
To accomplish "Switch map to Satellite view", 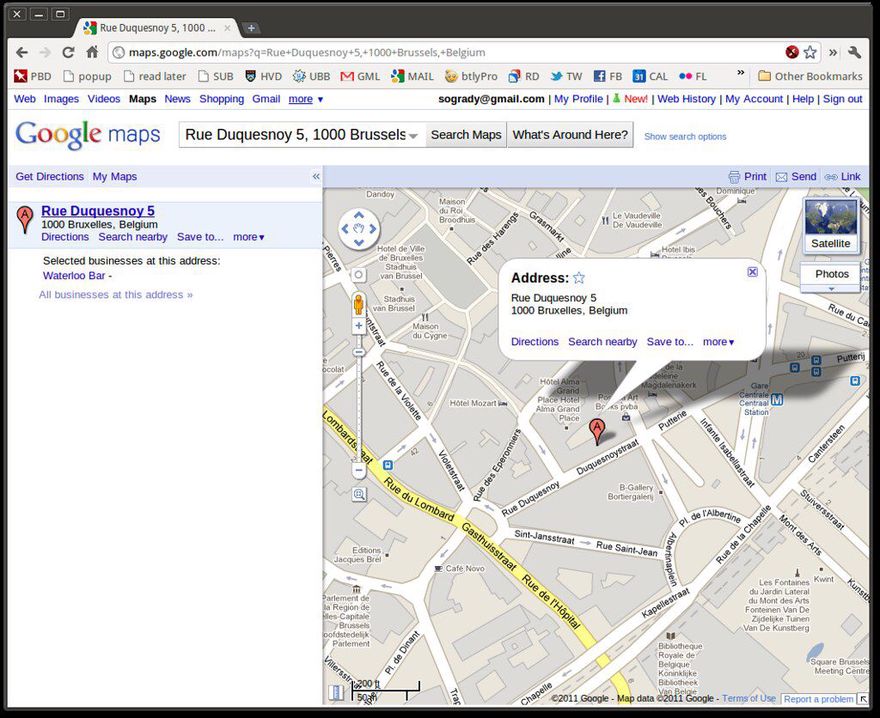I will click(x=831, y=225).
